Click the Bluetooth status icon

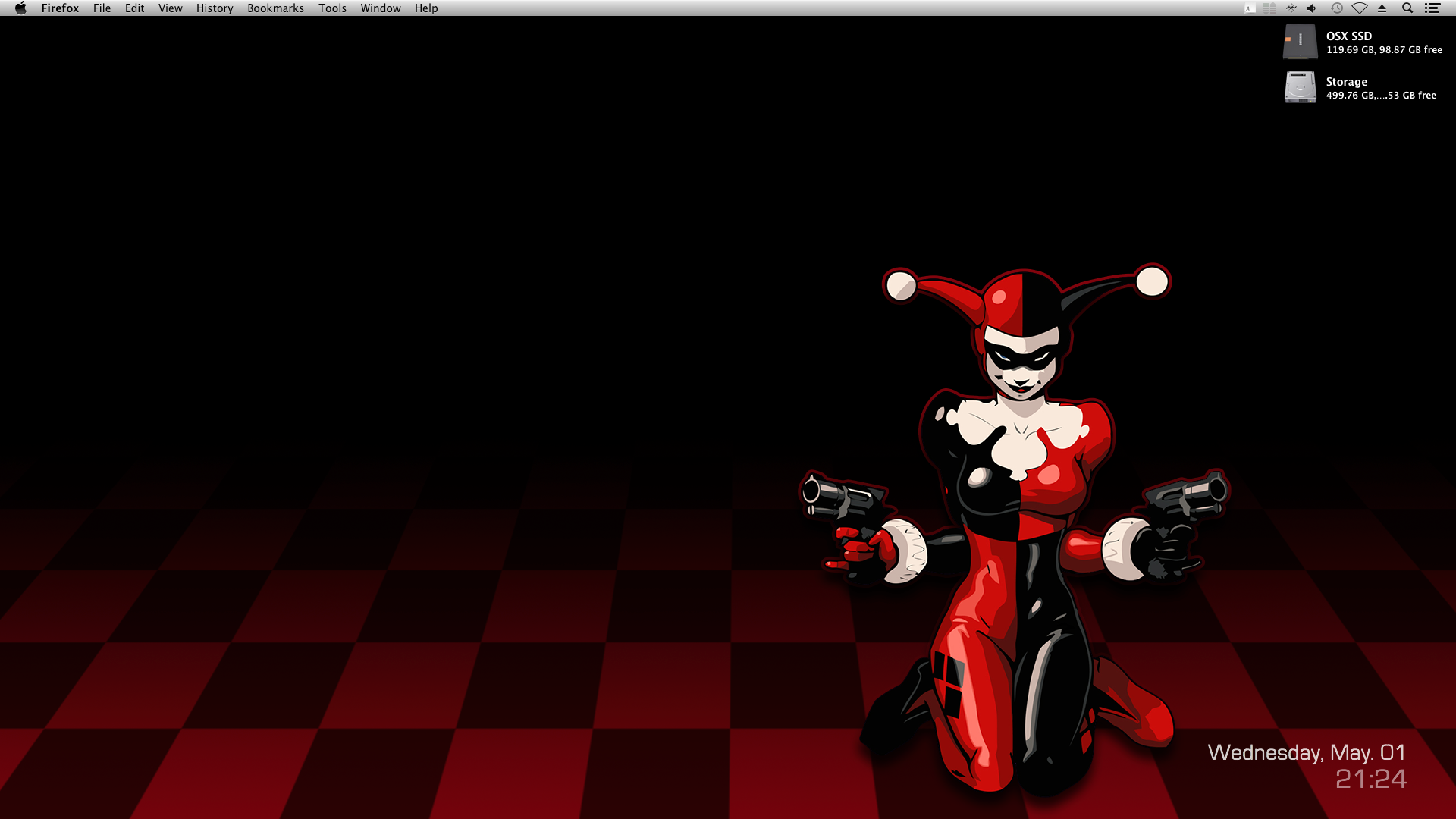pos(1291,8)
